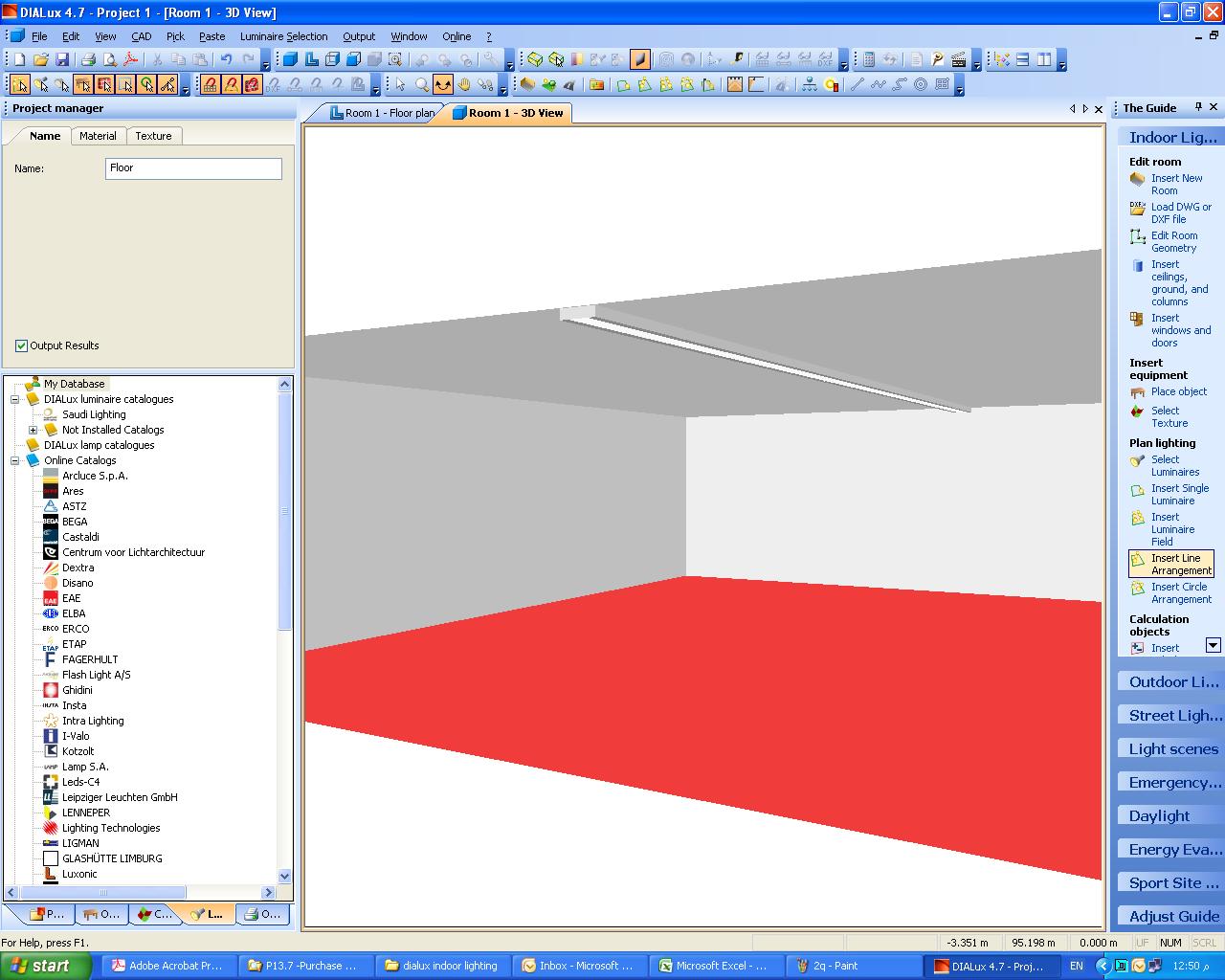Collapse the DIALux luminaire catalogues node

point(16,399)
